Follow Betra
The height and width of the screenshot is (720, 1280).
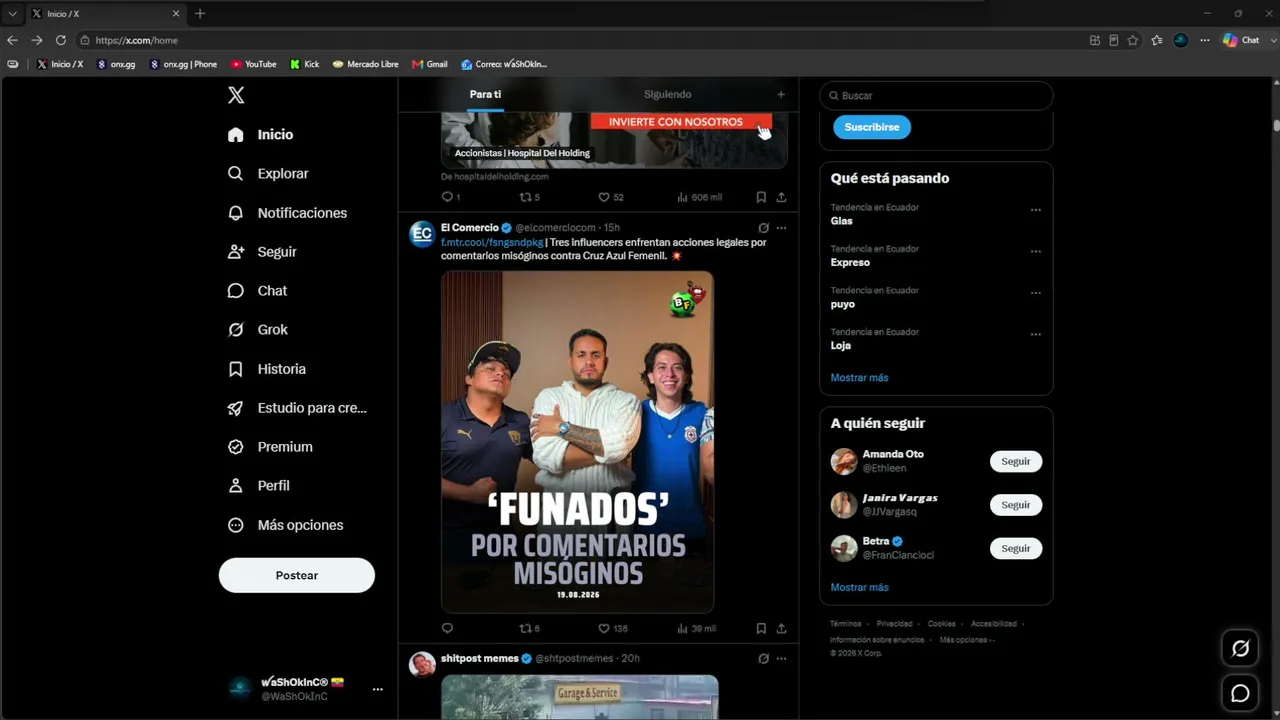coord(1016,548)
